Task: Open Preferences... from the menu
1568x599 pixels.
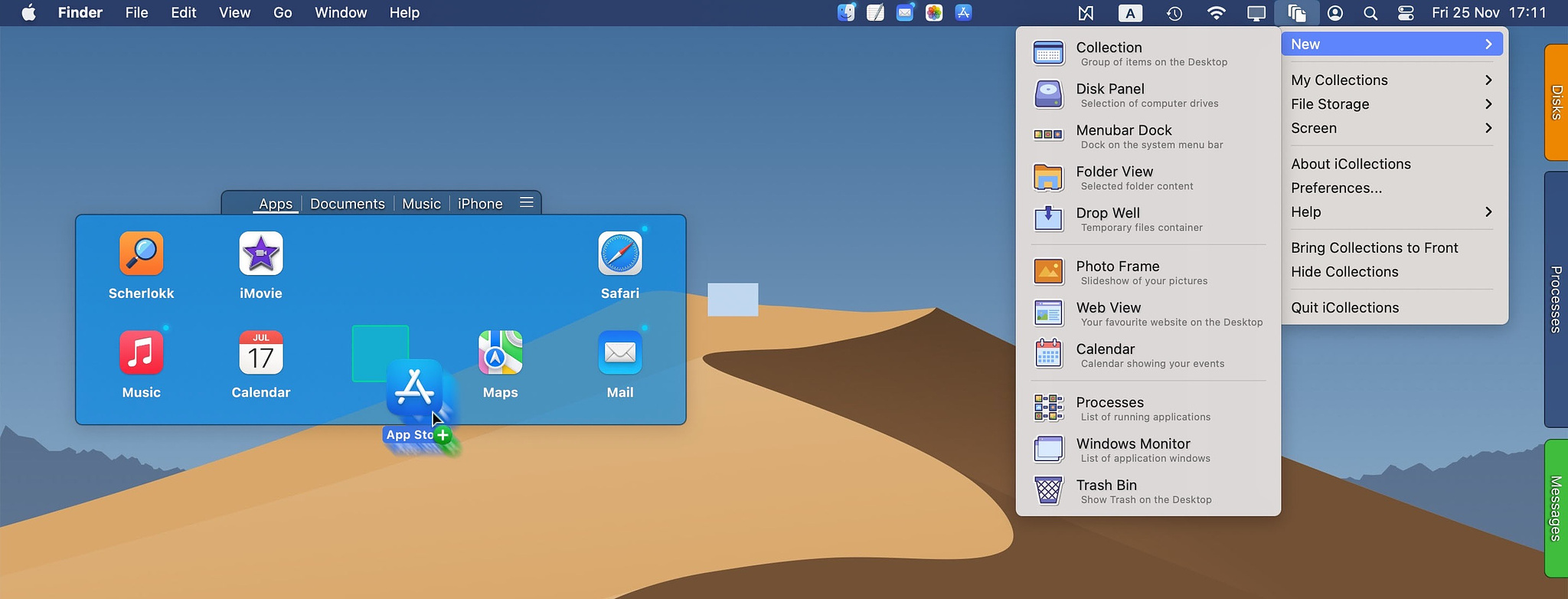Action: 1392,188
